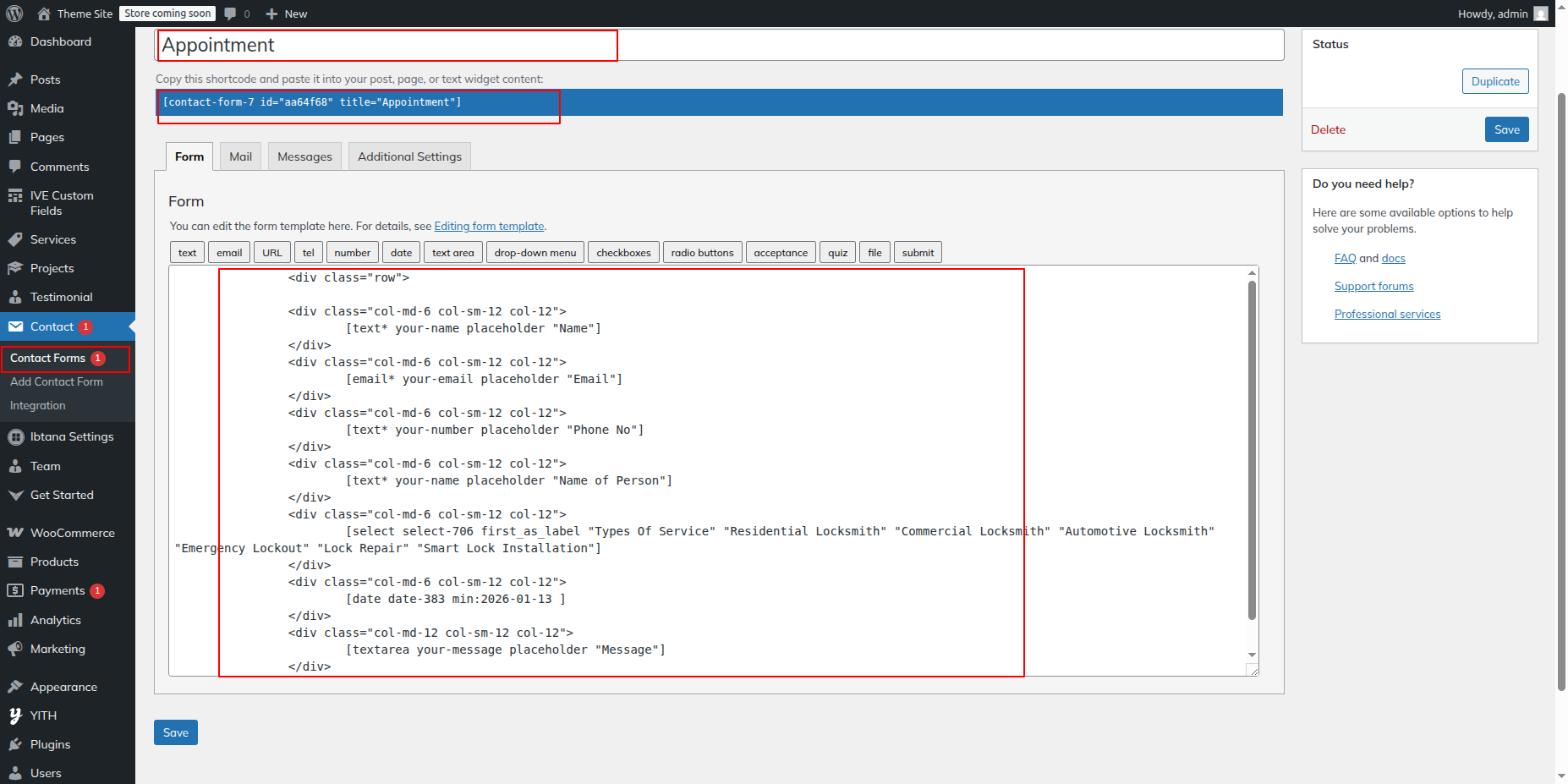The height and width of the screenshot is (784, 1568).
Task: Open the comments bubble icon in admin bar
Action: (x=230, y=14)
